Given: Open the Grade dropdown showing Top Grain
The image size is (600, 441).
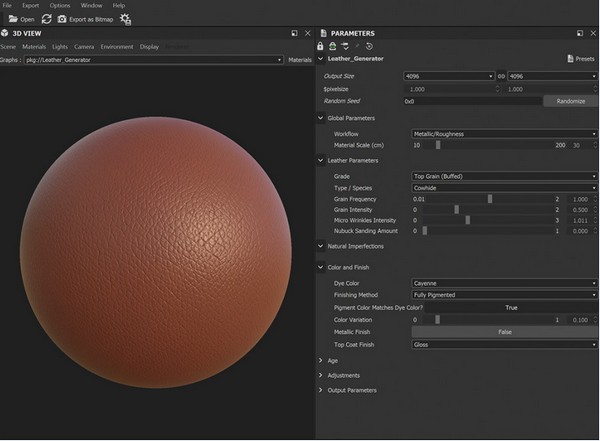Looking at the screenshot, I should pos(504,176).
